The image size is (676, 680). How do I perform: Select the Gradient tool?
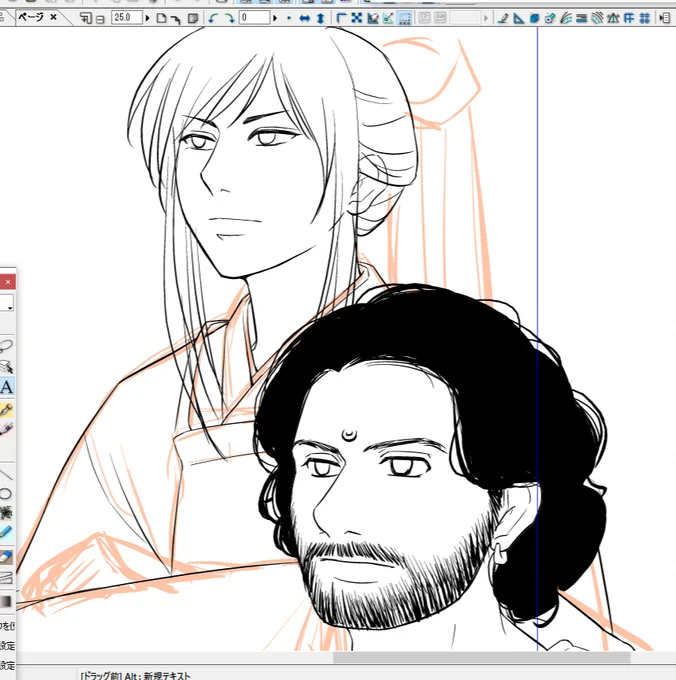pyautogui.click(x=6, y=601)
